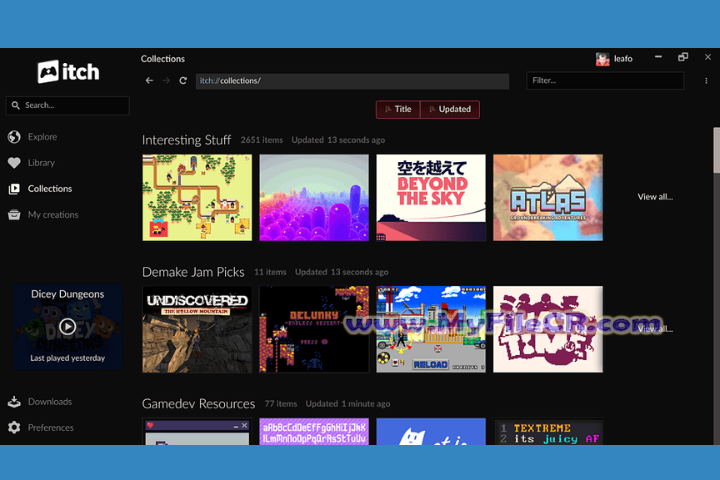Open the blue cat logo thumbnail
The height and width of the screenshot is (480, 720).
(431, 431)
